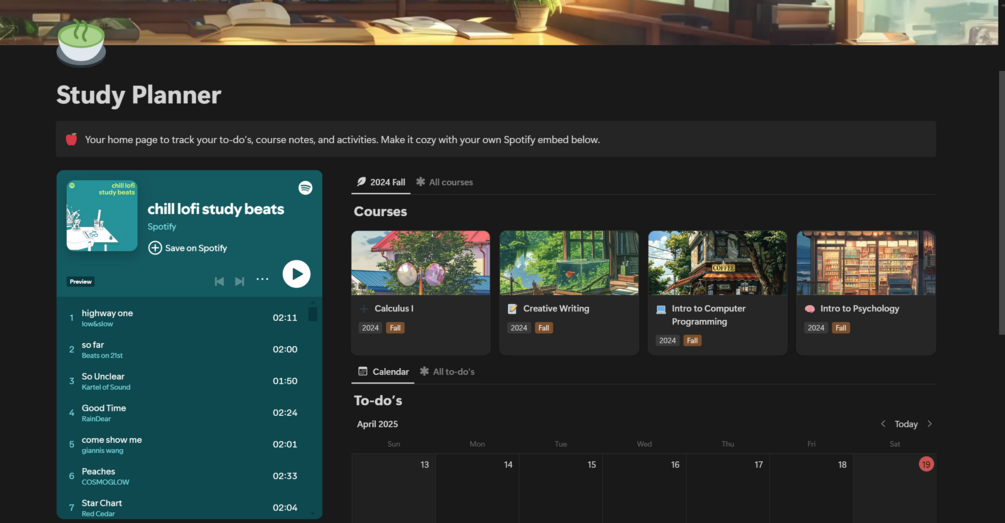Screen dimensions: 1005x523
Task: Select April 18 calendar cell
Action: point(811,488)
